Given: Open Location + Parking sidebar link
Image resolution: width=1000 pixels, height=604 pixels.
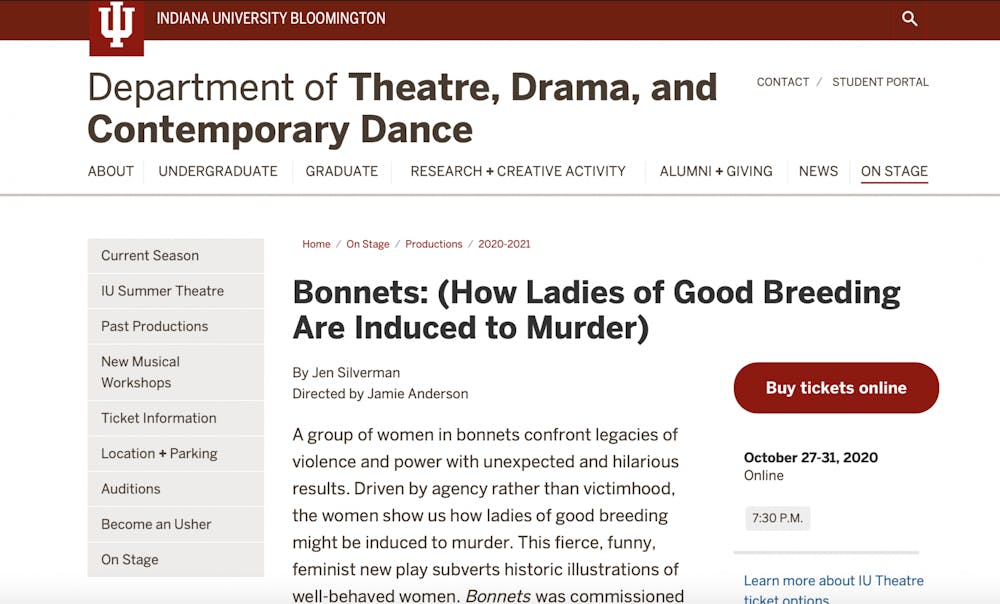Looking at the screenshot, I should pyautogui.click(x=175, y=453).
